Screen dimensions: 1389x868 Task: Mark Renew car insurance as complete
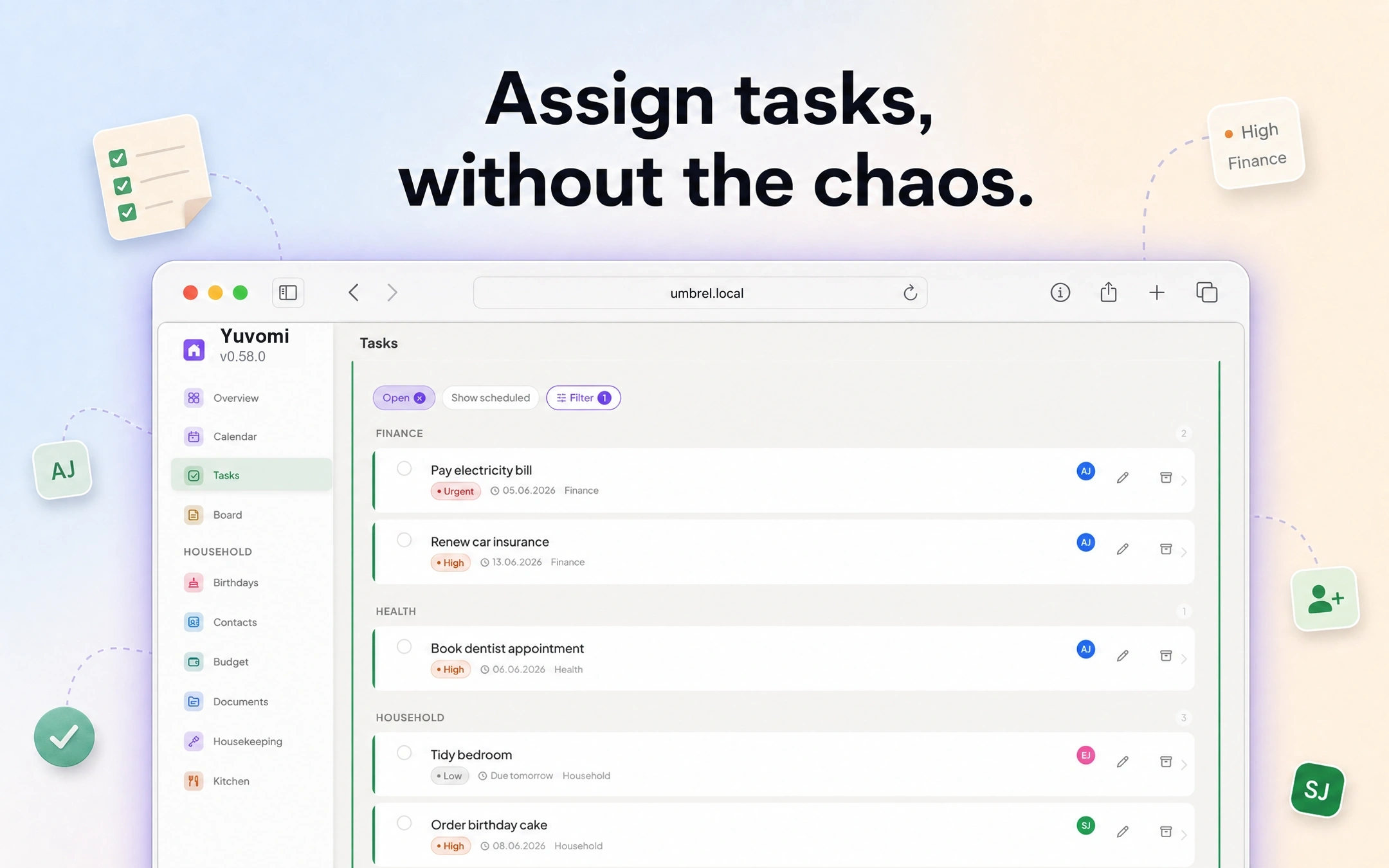(404, 540)
